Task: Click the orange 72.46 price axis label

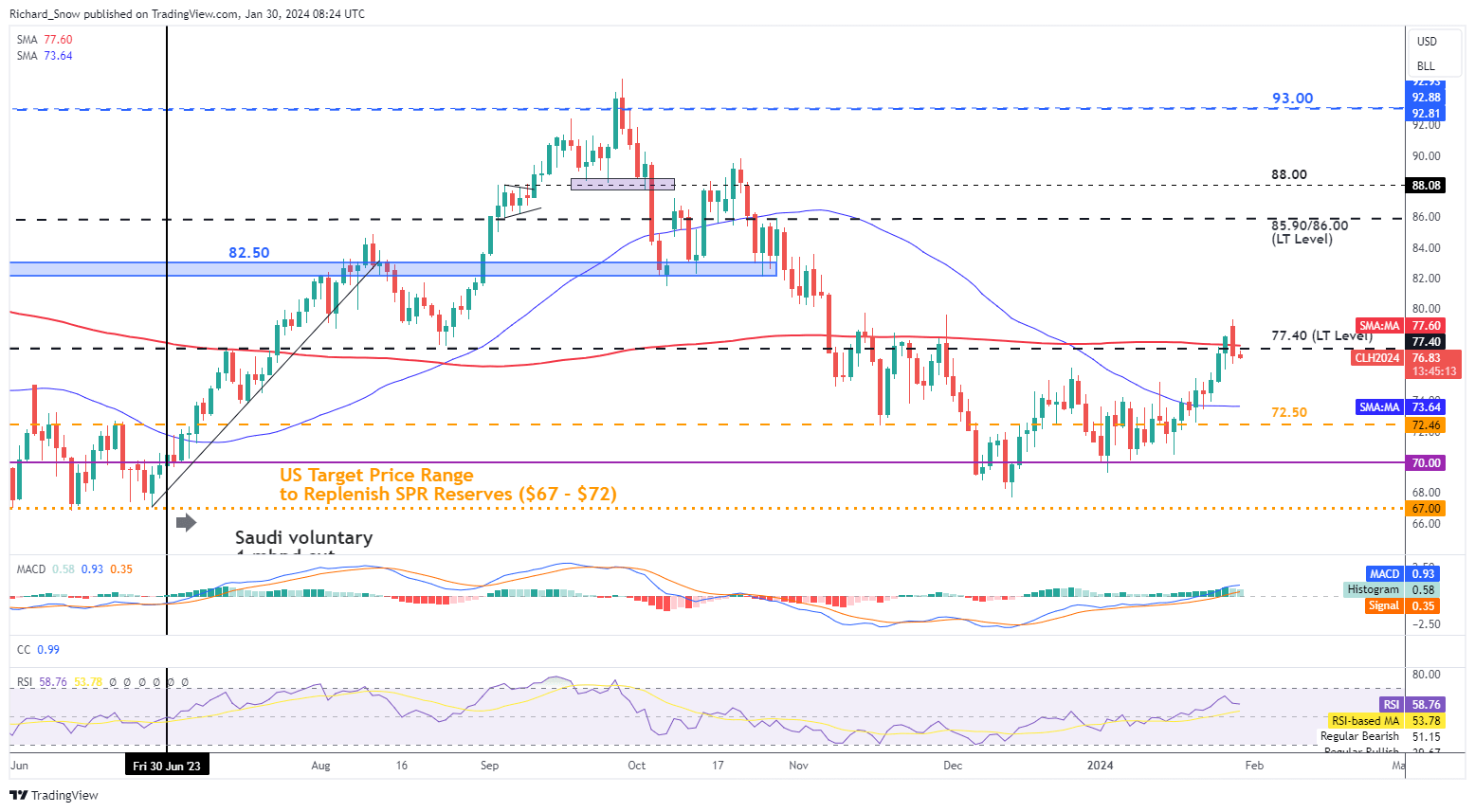Action: click(1426, 425)
